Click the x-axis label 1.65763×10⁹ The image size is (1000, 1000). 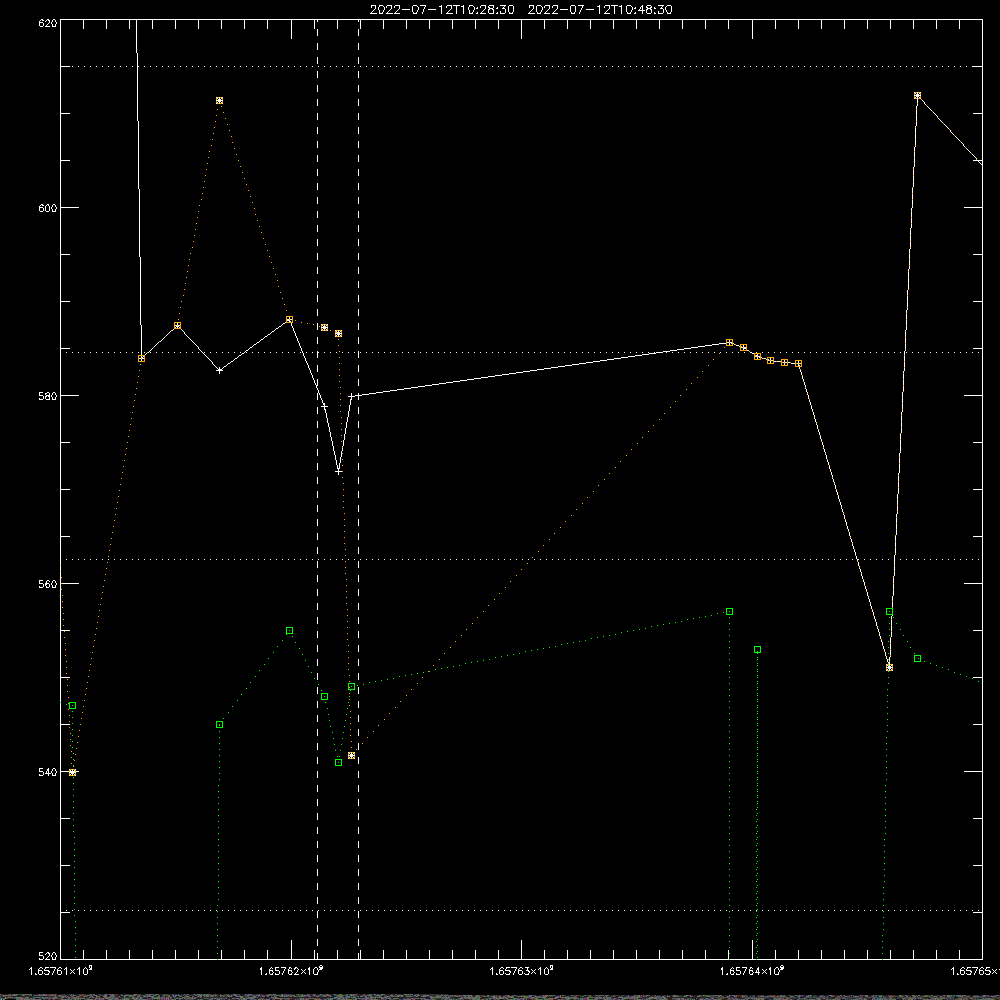point(522,971)
